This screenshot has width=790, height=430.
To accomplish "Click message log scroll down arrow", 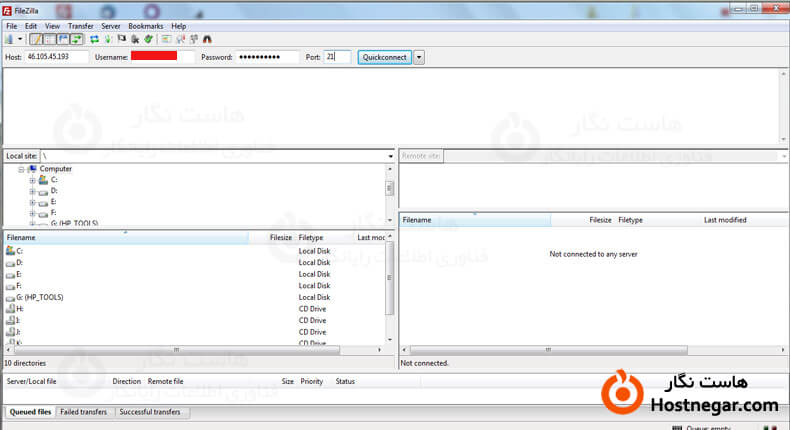I will click(x=783, y=140).
